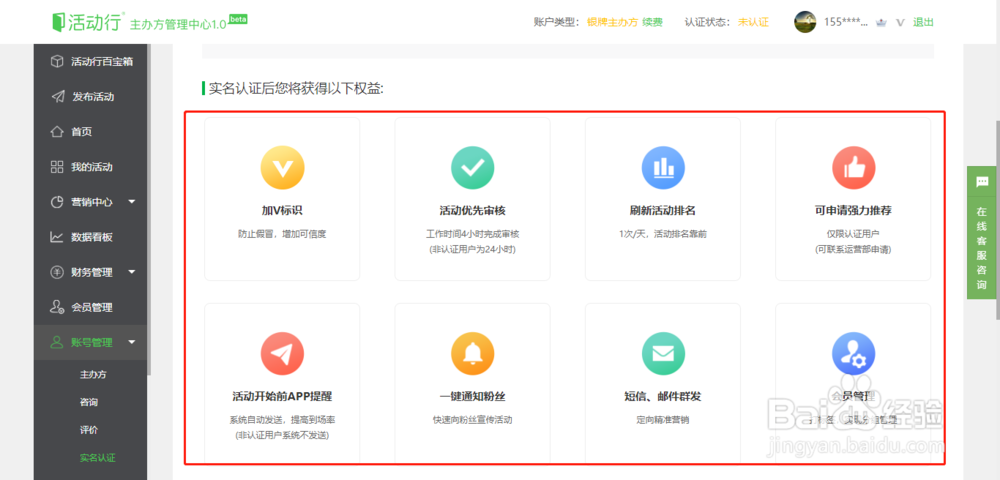Click the green envelope 短信、邮件群发 icon

point(663,354)
